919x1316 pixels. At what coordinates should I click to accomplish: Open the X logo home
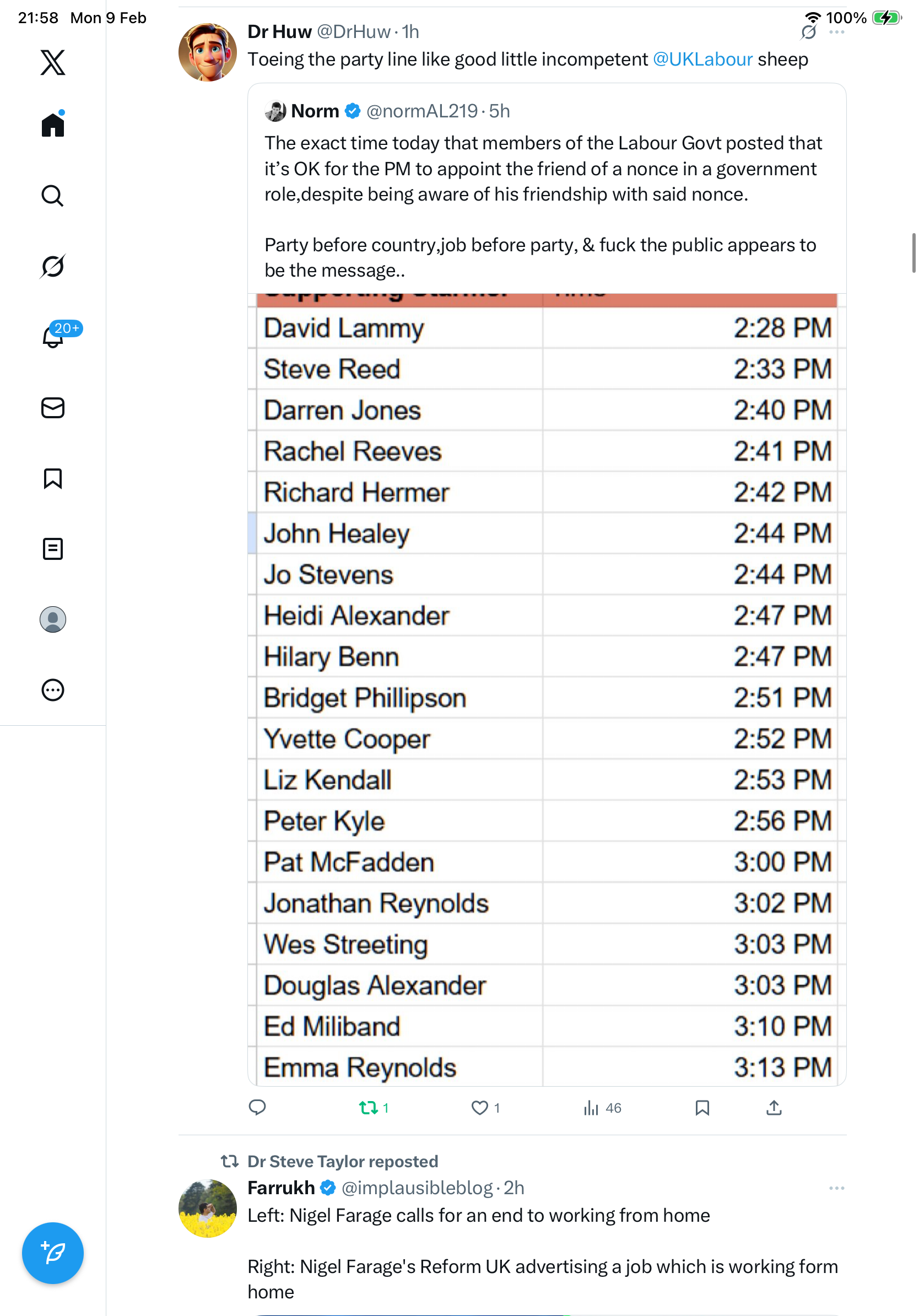click(53, 62)
